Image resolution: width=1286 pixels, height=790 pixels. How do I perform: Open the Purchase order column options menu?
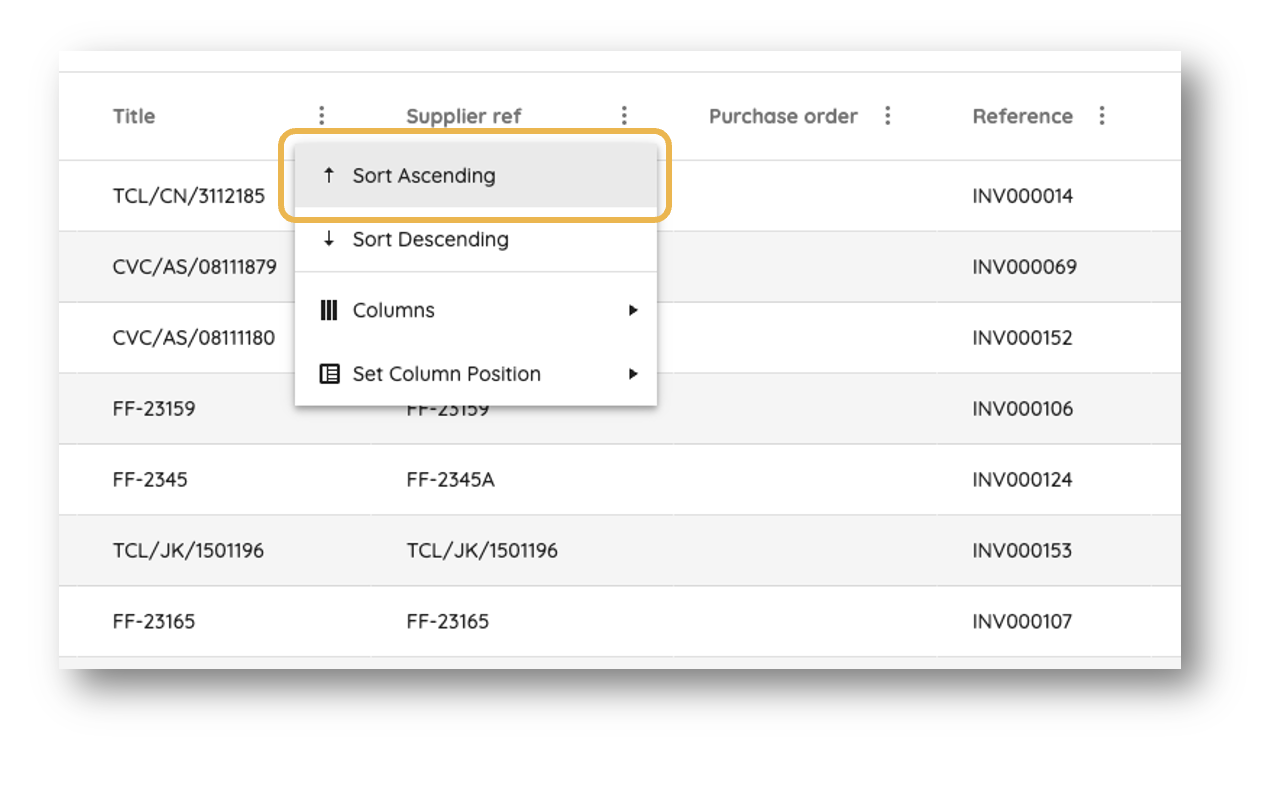coord(887,116)
